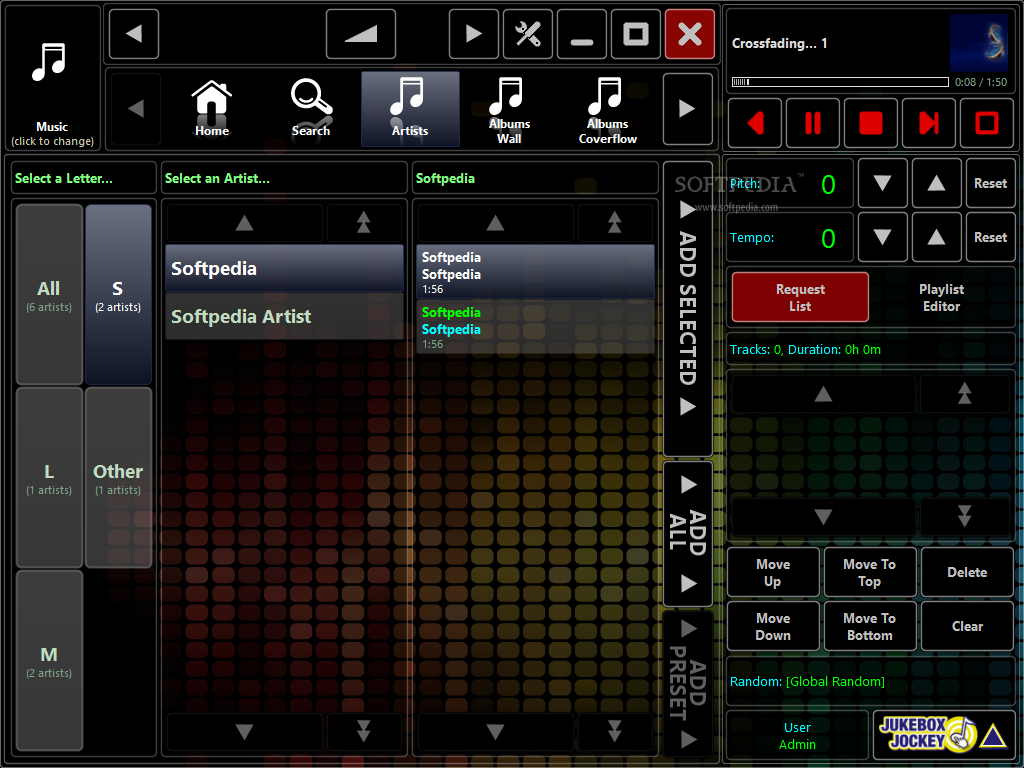This screenshot has width=1024, height=768.
Task: Pause the current track
Action: (813, 123)
